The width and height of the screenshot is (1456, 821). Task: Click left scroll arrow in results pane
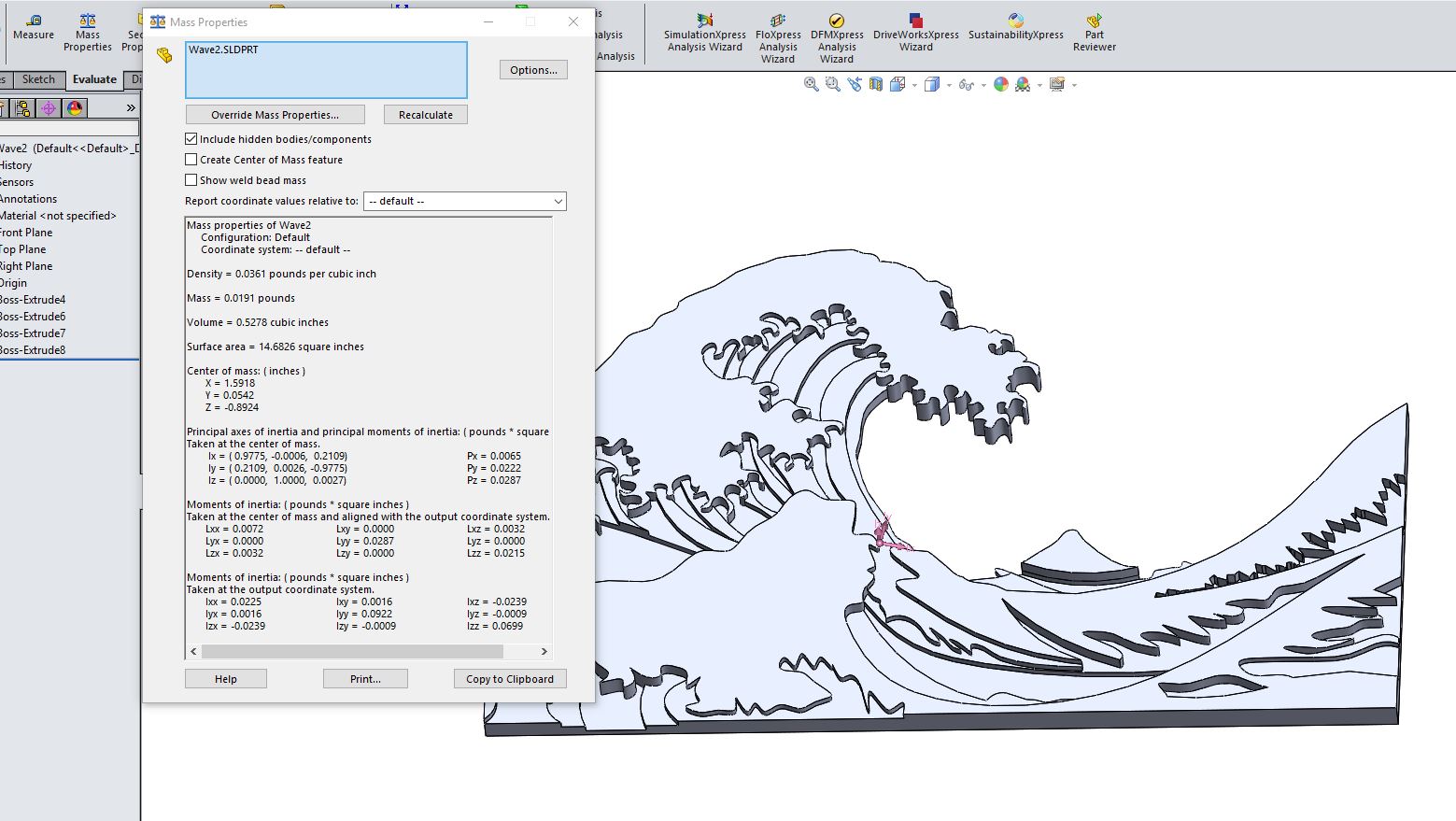click(194, 651)
